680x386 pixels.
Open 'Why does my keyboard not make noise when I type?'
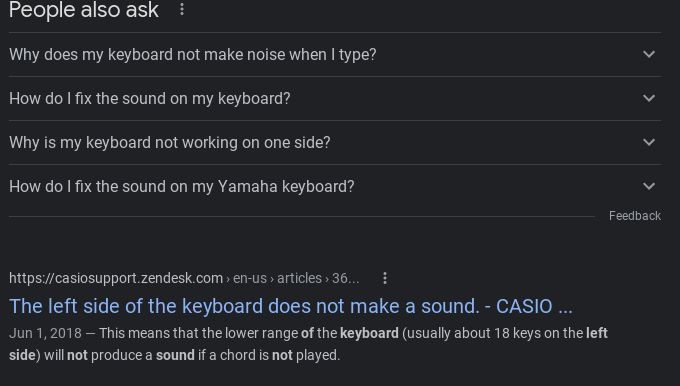(x=335, y=55)
